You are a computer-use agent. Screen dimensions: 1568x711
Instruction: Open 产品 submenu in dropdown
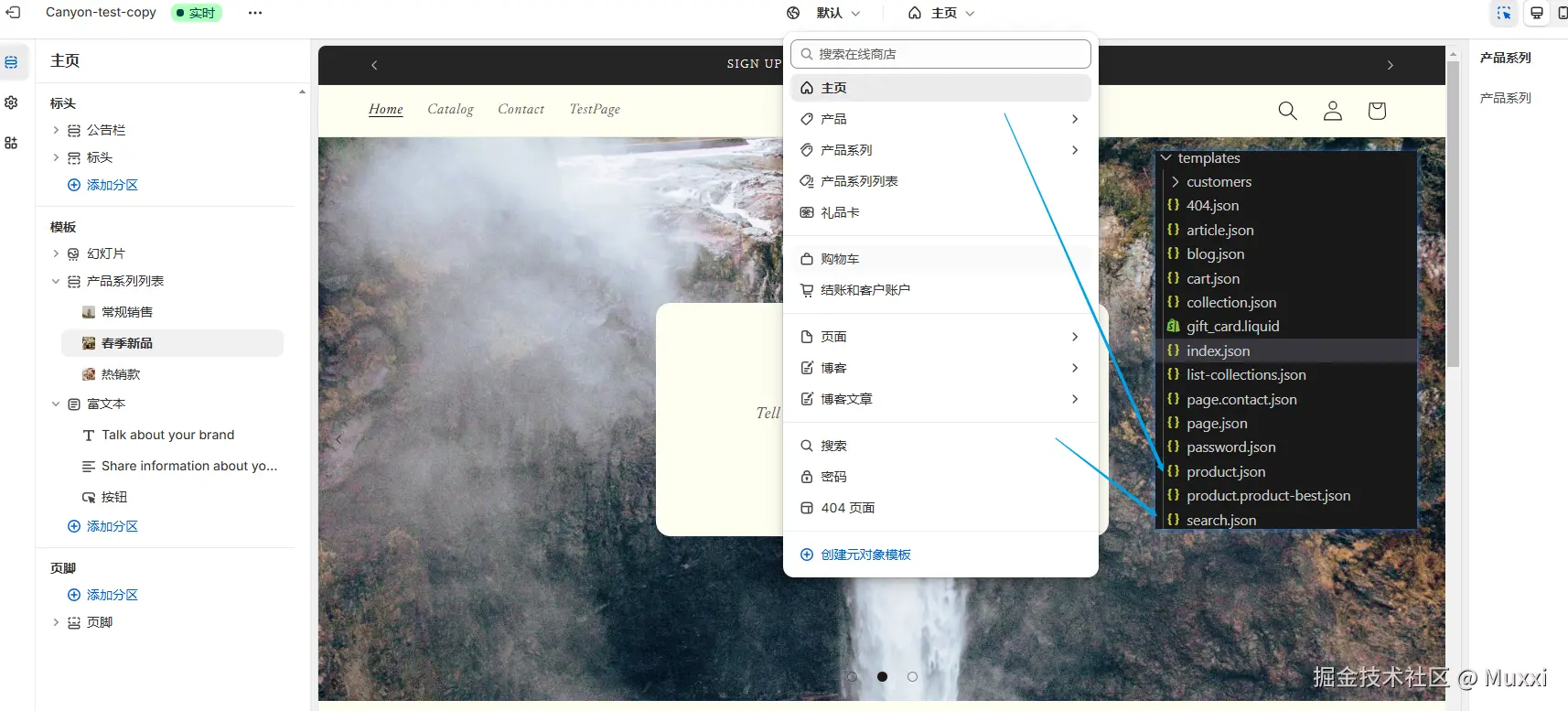coord(940,119)
